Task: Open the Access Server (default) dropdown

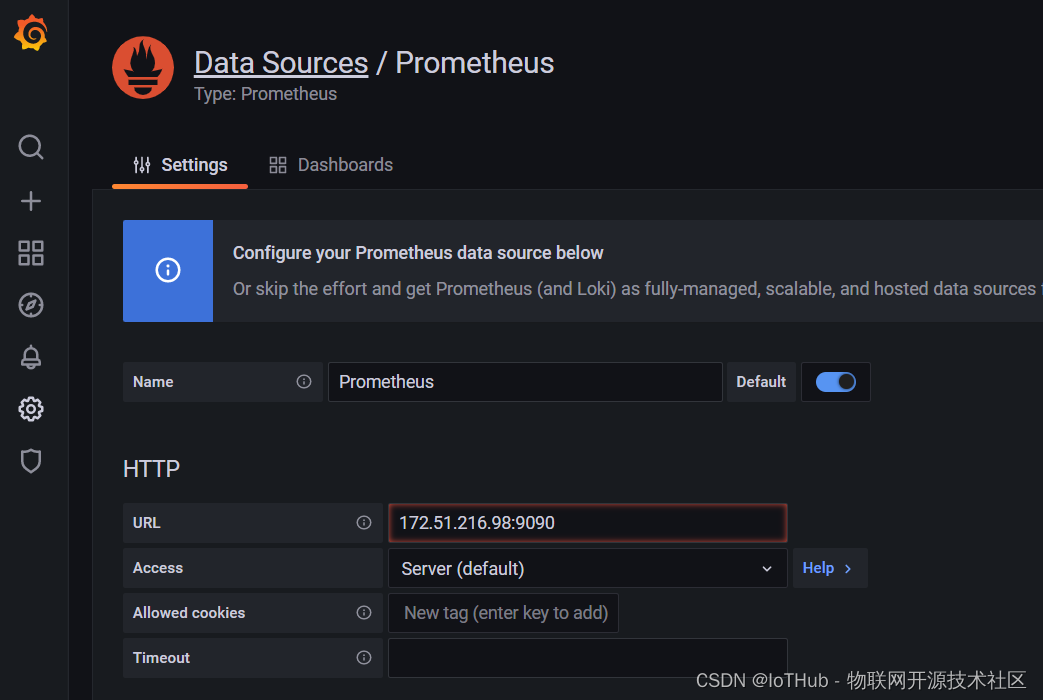Action: point(588,568)
